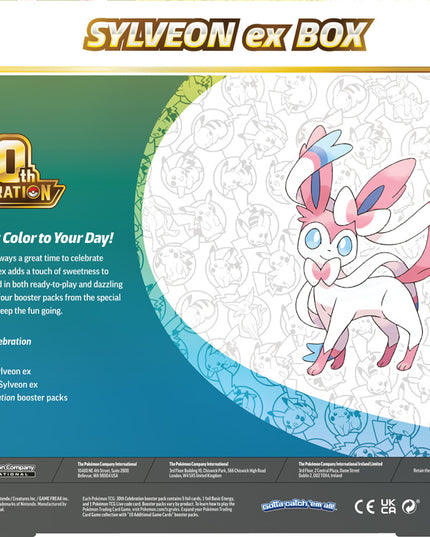Click the line 'ways a great time to celebrate'
Viewport: 430px width, 537px height.
coord(51,258)
